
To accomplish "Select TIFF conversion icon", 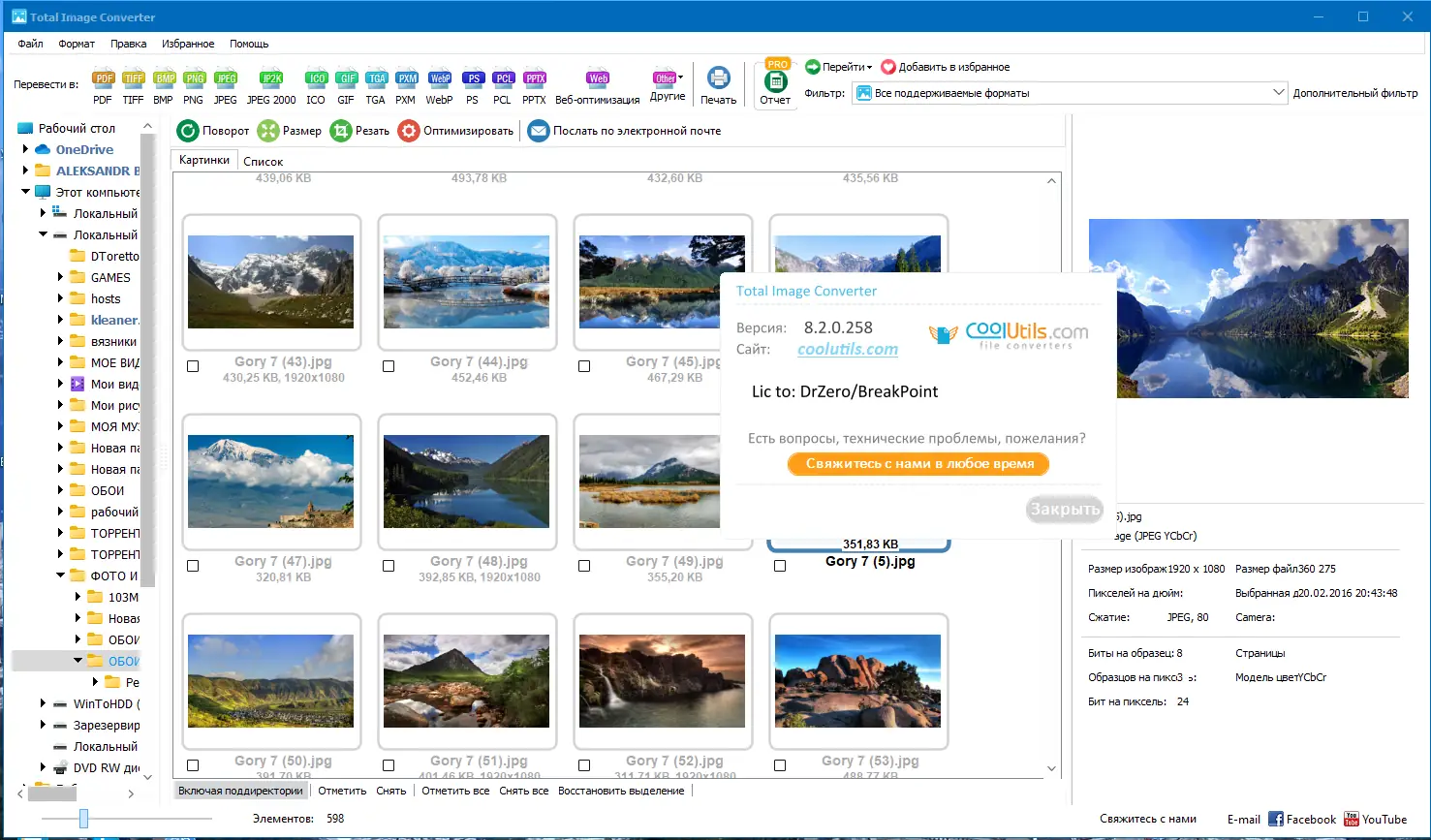I will click(133, 85).
